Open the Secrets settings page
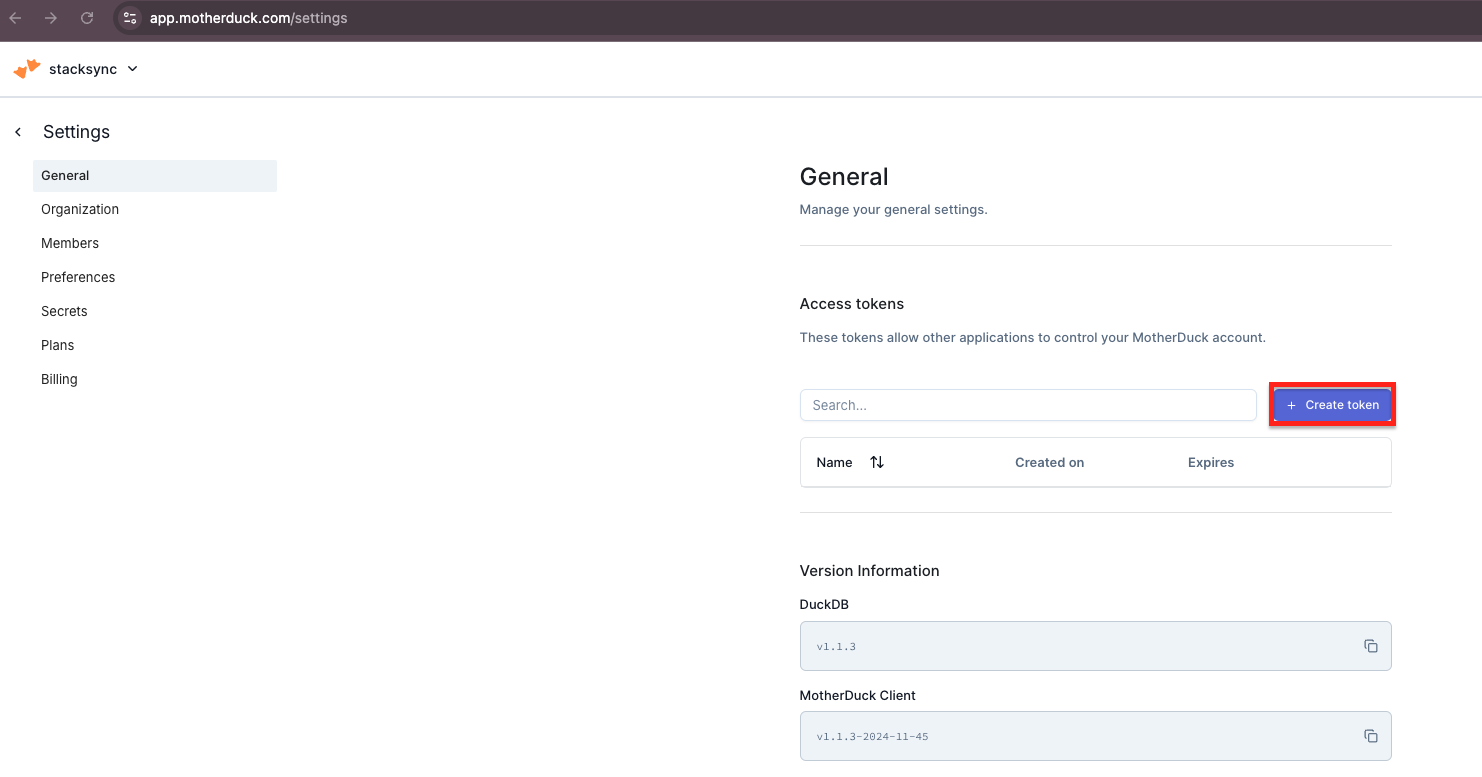The image size is (1482, 777). 64,311
